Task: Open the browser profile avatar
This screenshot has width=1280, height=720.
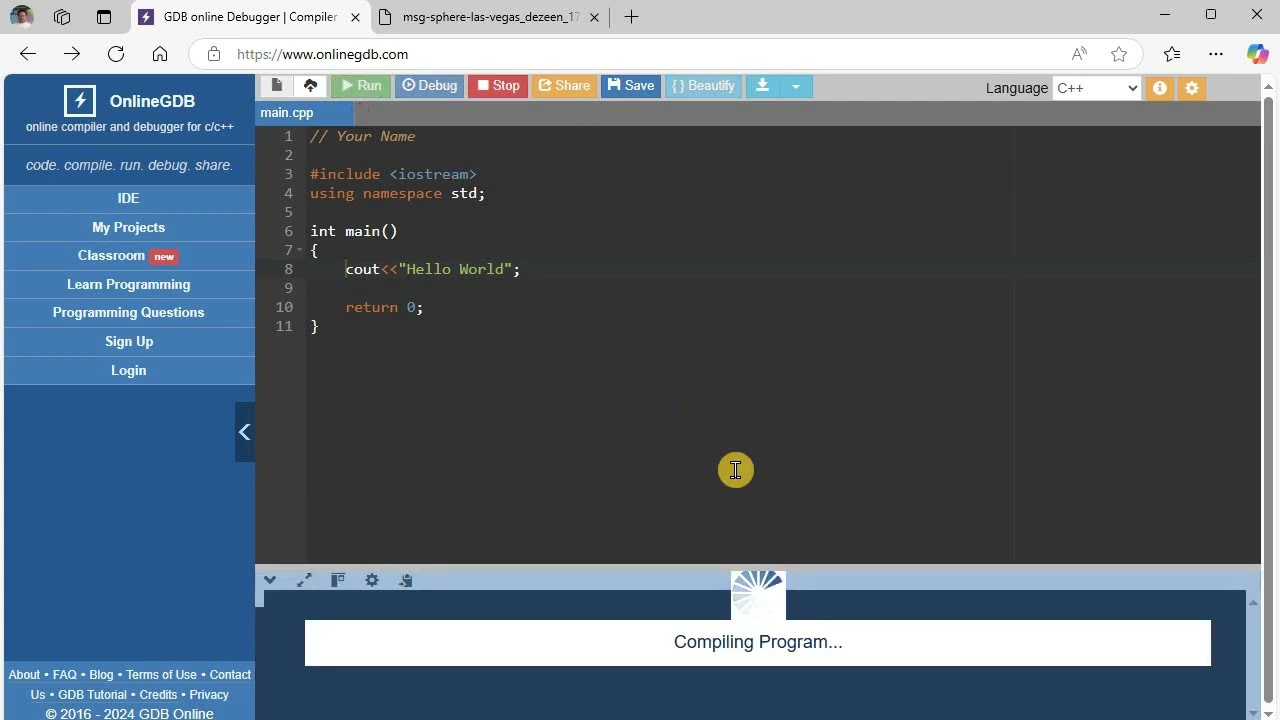Action: coord(21,16)
